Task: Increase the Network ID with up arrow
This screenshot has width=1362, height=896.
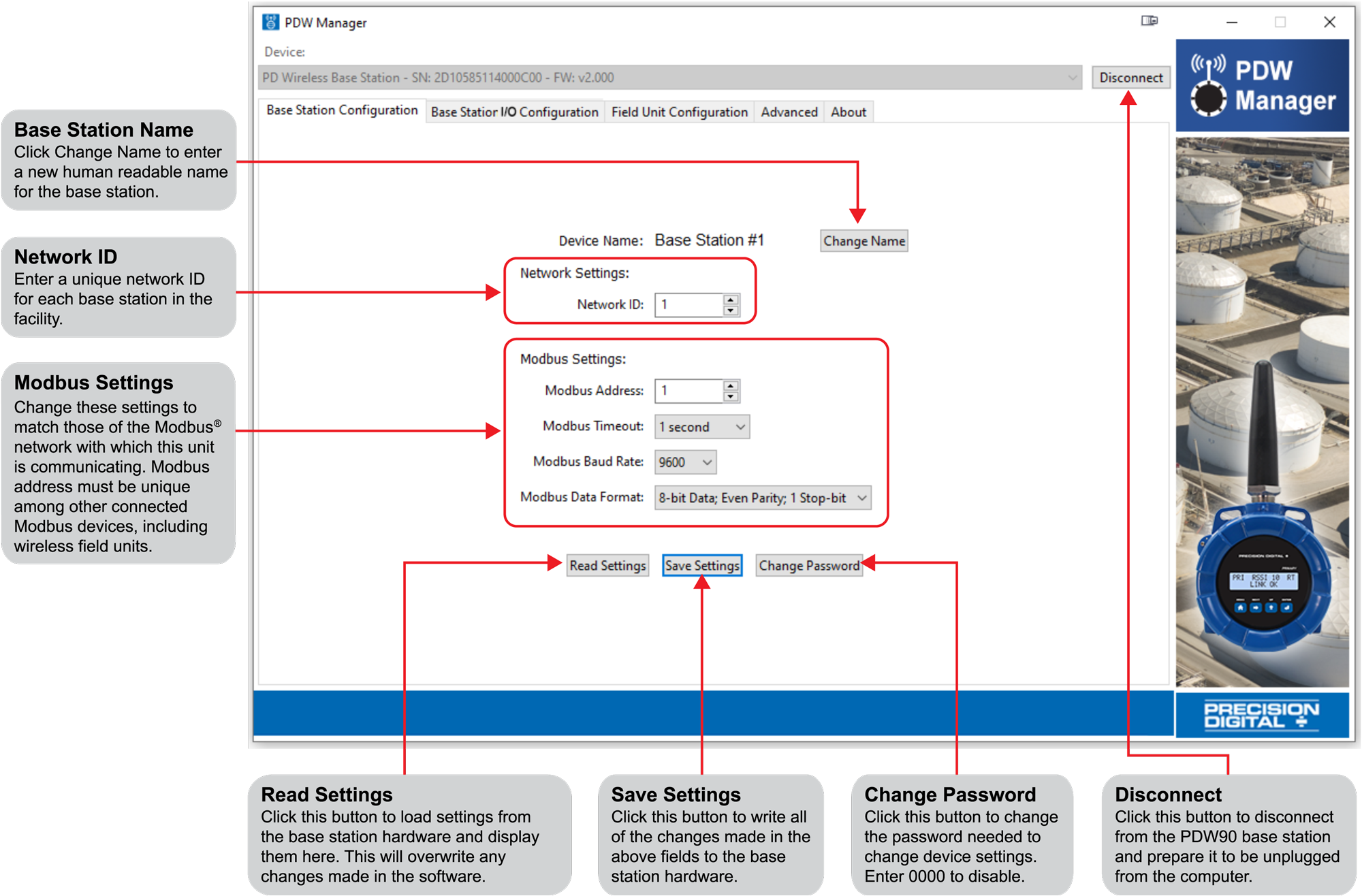Action: point(731,300)
